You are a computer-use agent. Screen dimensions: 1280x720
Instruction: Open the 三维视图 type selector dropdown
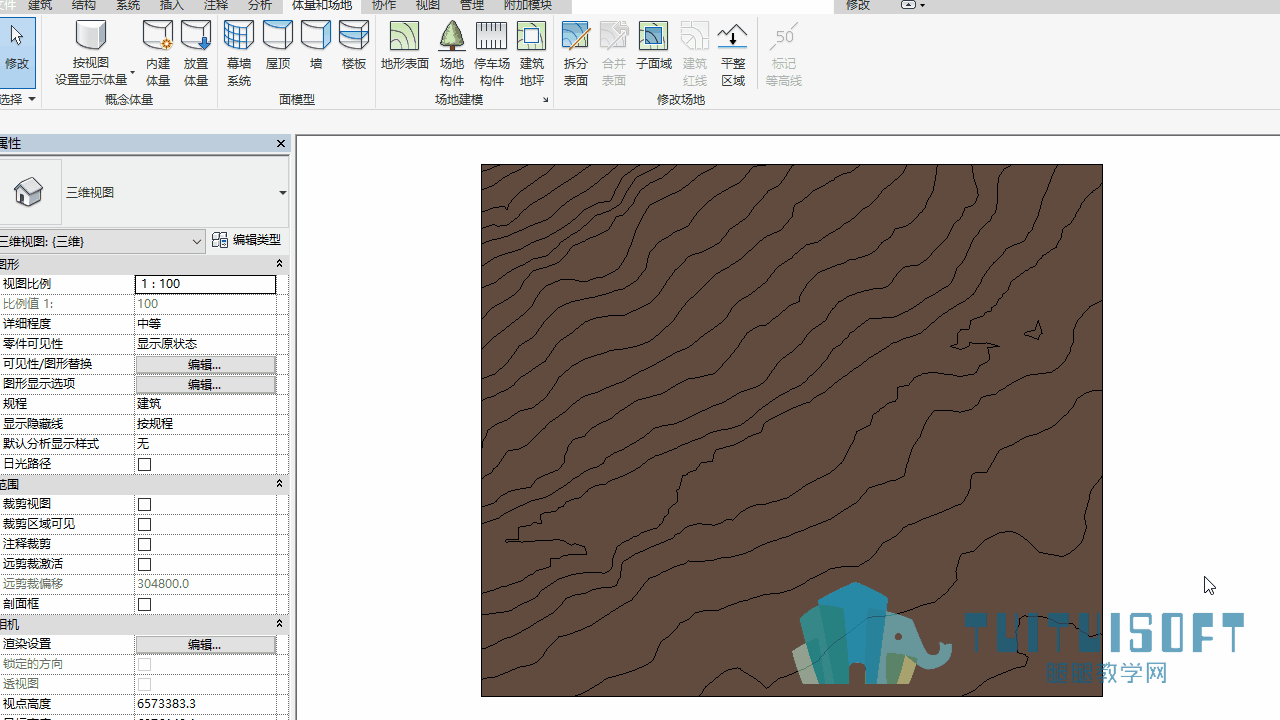283,193
